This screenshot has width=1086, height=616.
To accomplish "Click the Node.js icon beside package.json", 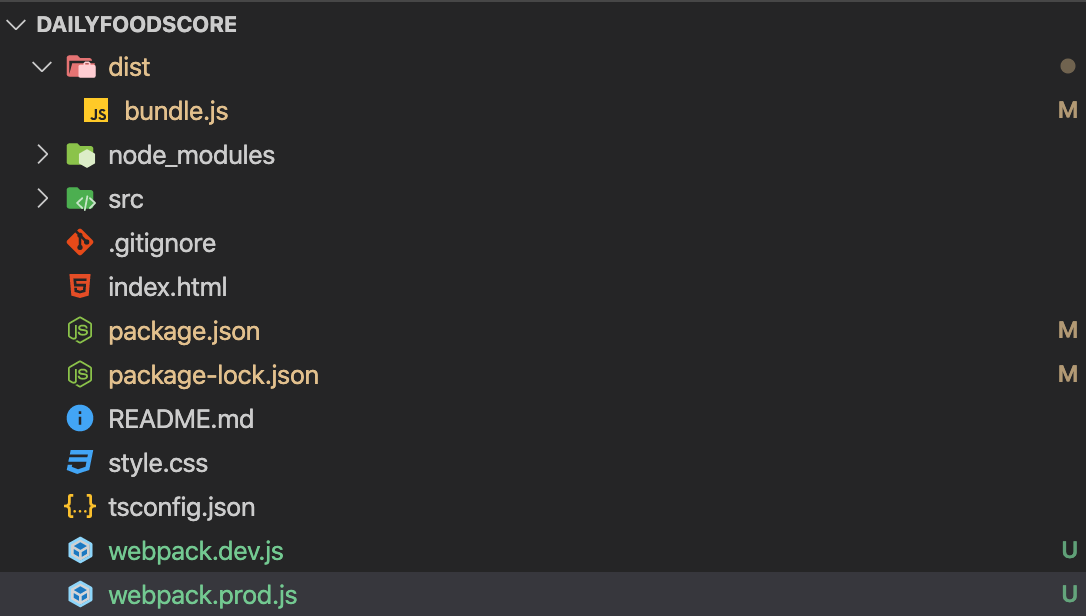I will point(80,331).
